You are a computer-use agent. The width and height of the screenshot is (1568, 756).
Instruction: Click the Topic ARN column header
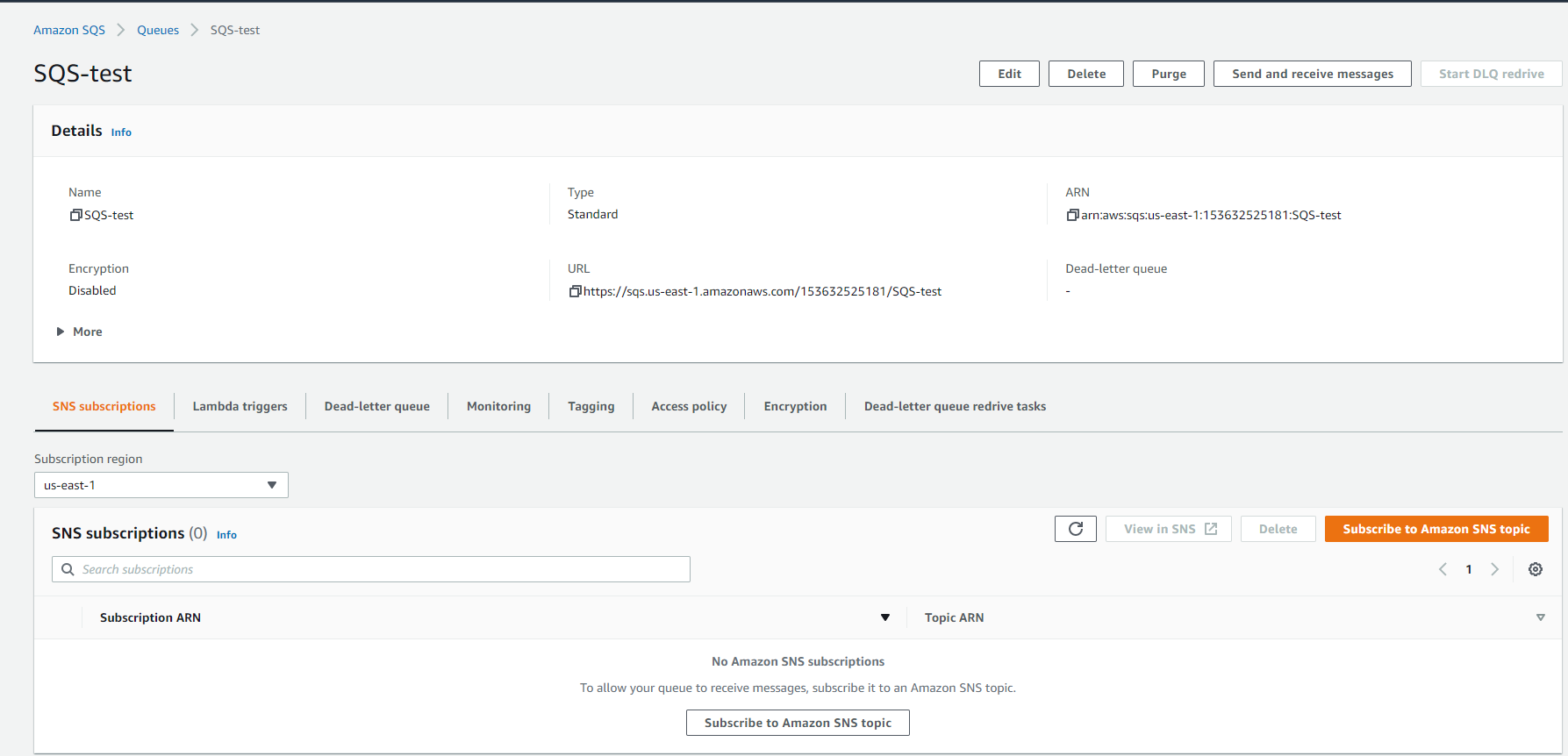pyautogui.click(x=954, y=617)
